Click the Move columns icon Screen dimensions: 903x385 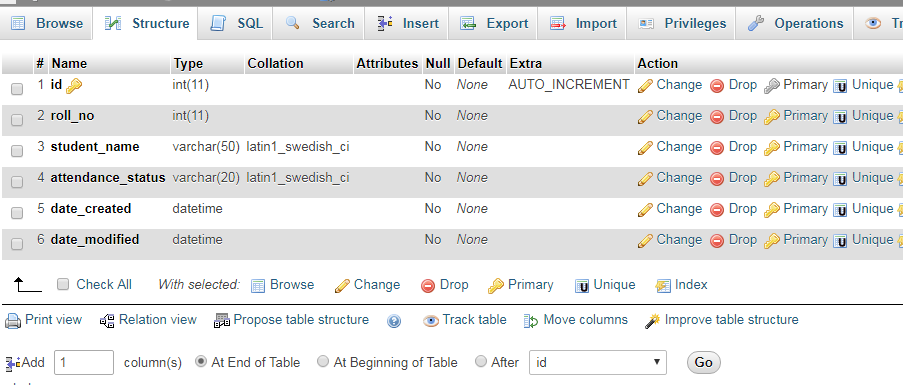point(530,321)
